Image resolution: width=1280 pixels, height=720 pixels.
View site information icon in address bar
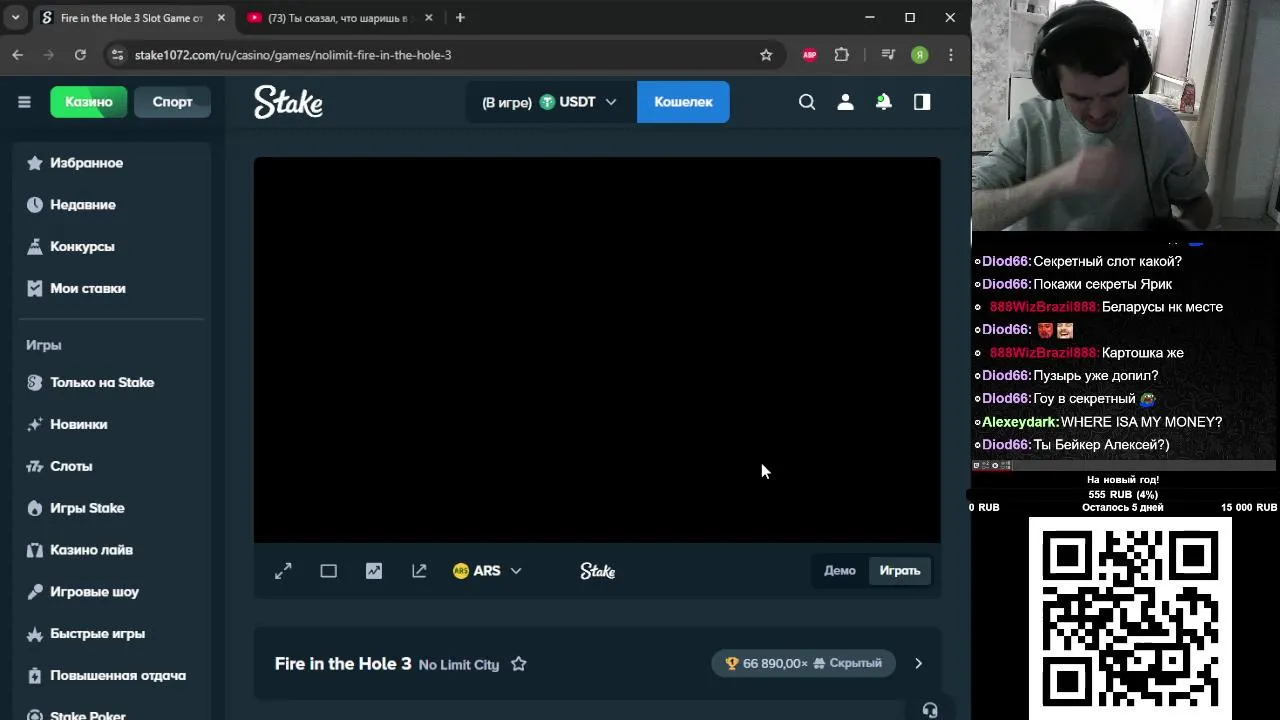click(x=117, y=55)
